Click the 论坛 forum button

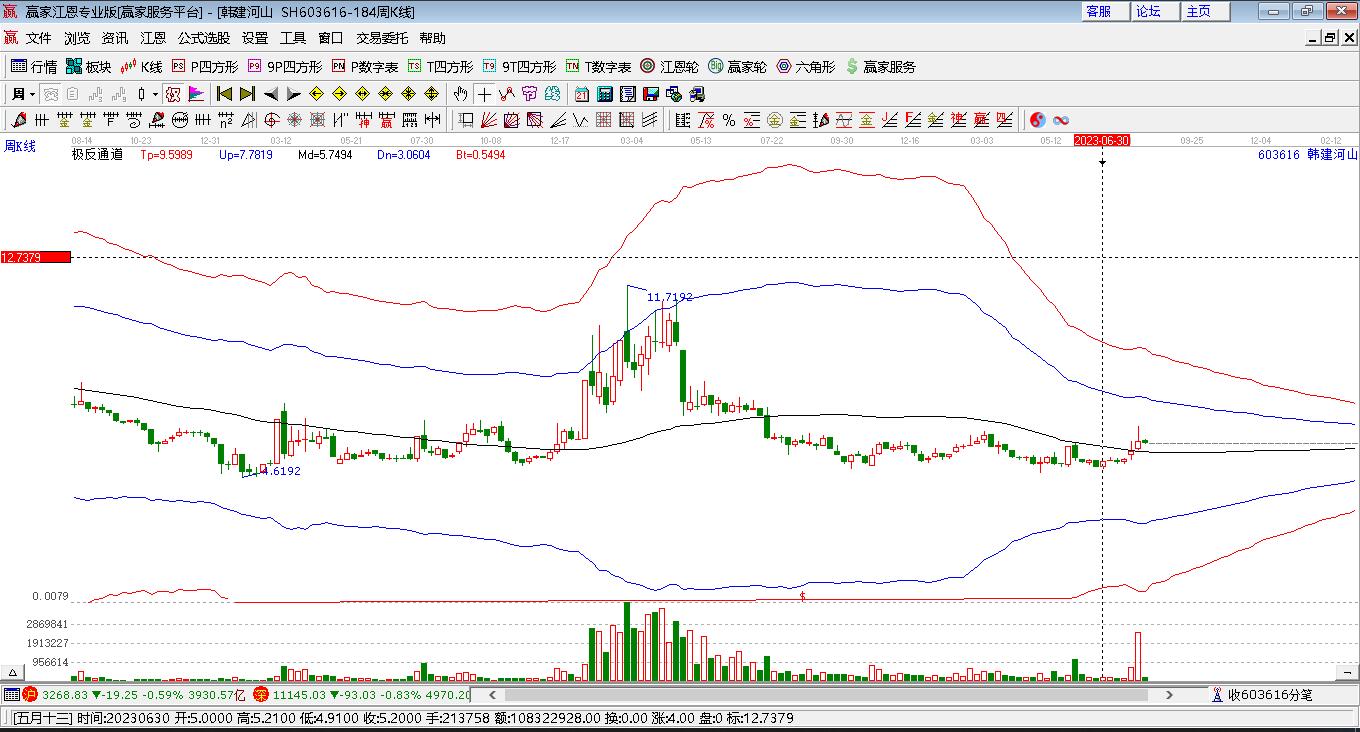click(1155, 11)
